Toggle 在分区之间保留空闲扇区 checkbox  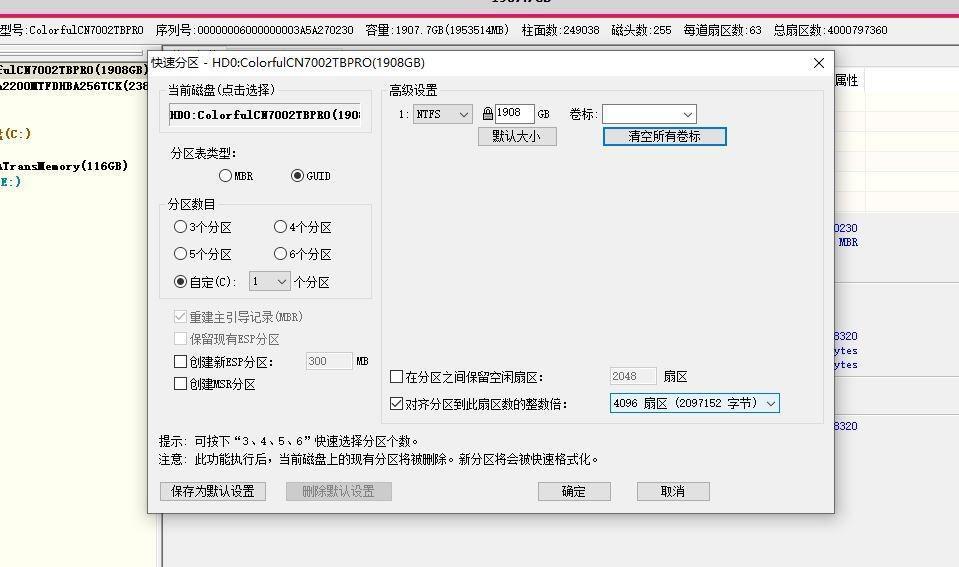tap(396, 376)
